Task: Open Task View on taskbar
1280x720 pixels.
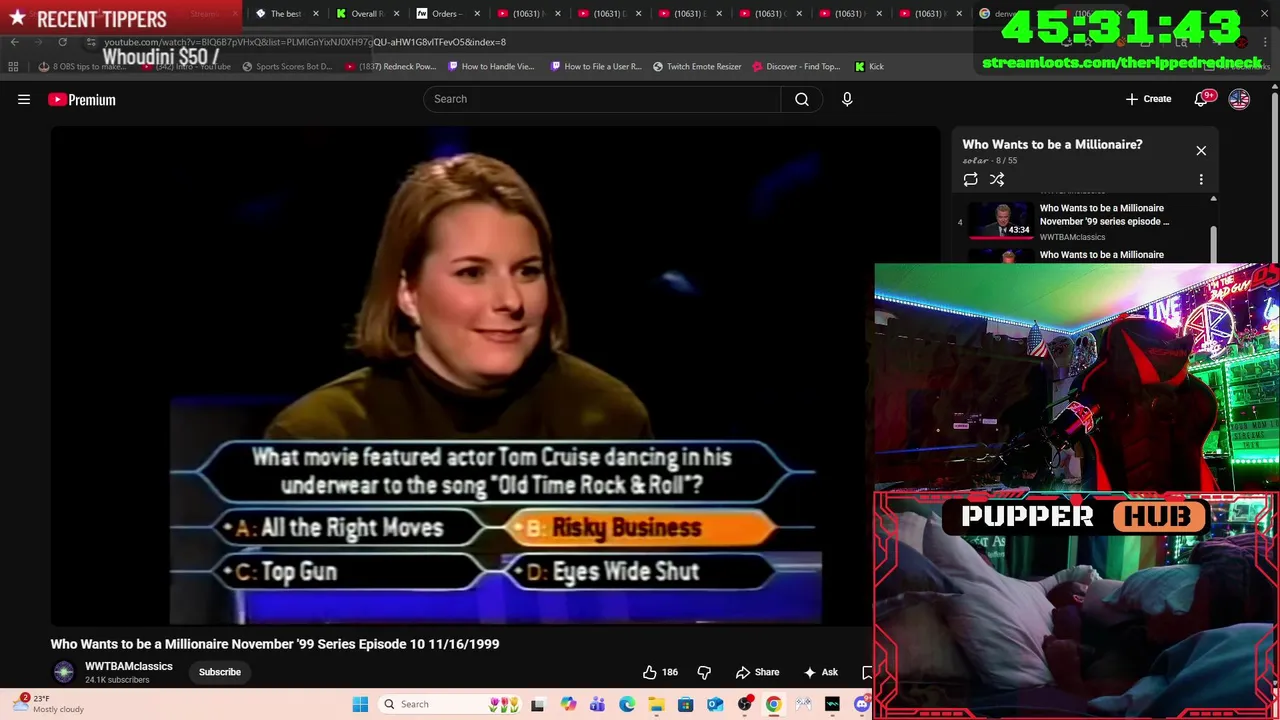Action: [x=537, y=704]
